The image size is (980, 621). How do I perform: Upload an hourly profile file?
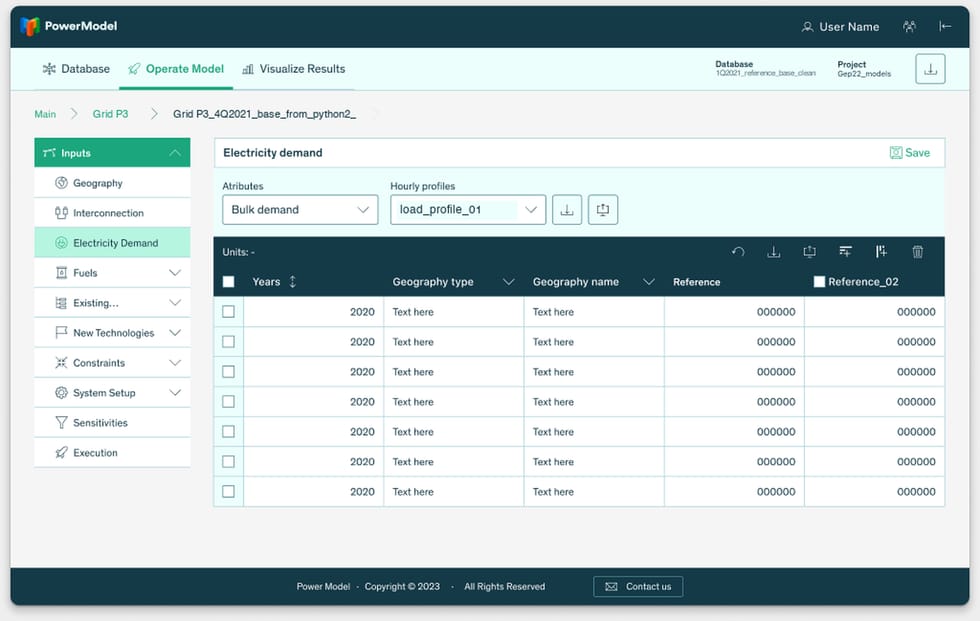(602, 210)
